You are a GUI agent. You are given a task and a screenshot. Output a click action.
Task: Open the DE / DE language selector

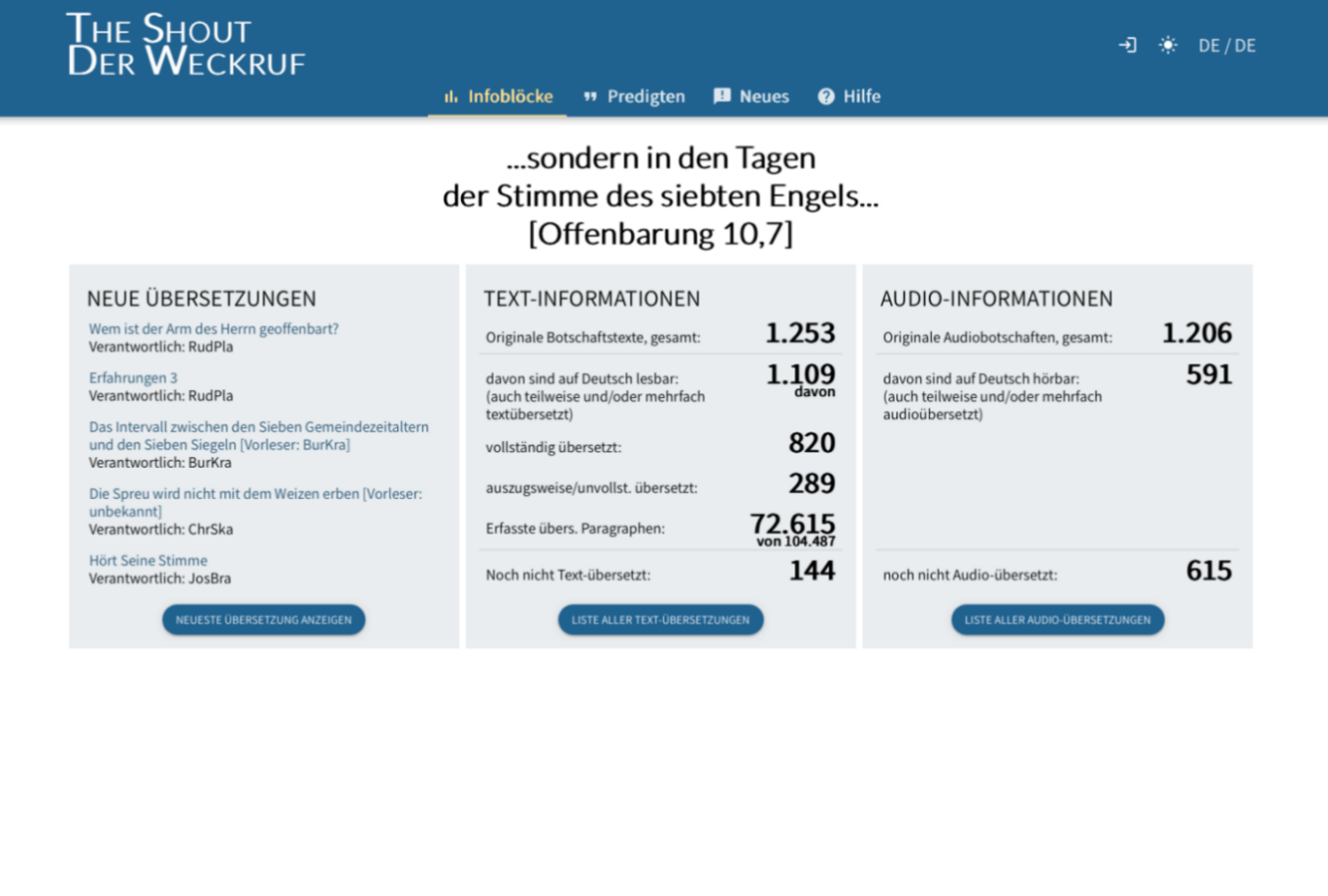coord(1227,45)
